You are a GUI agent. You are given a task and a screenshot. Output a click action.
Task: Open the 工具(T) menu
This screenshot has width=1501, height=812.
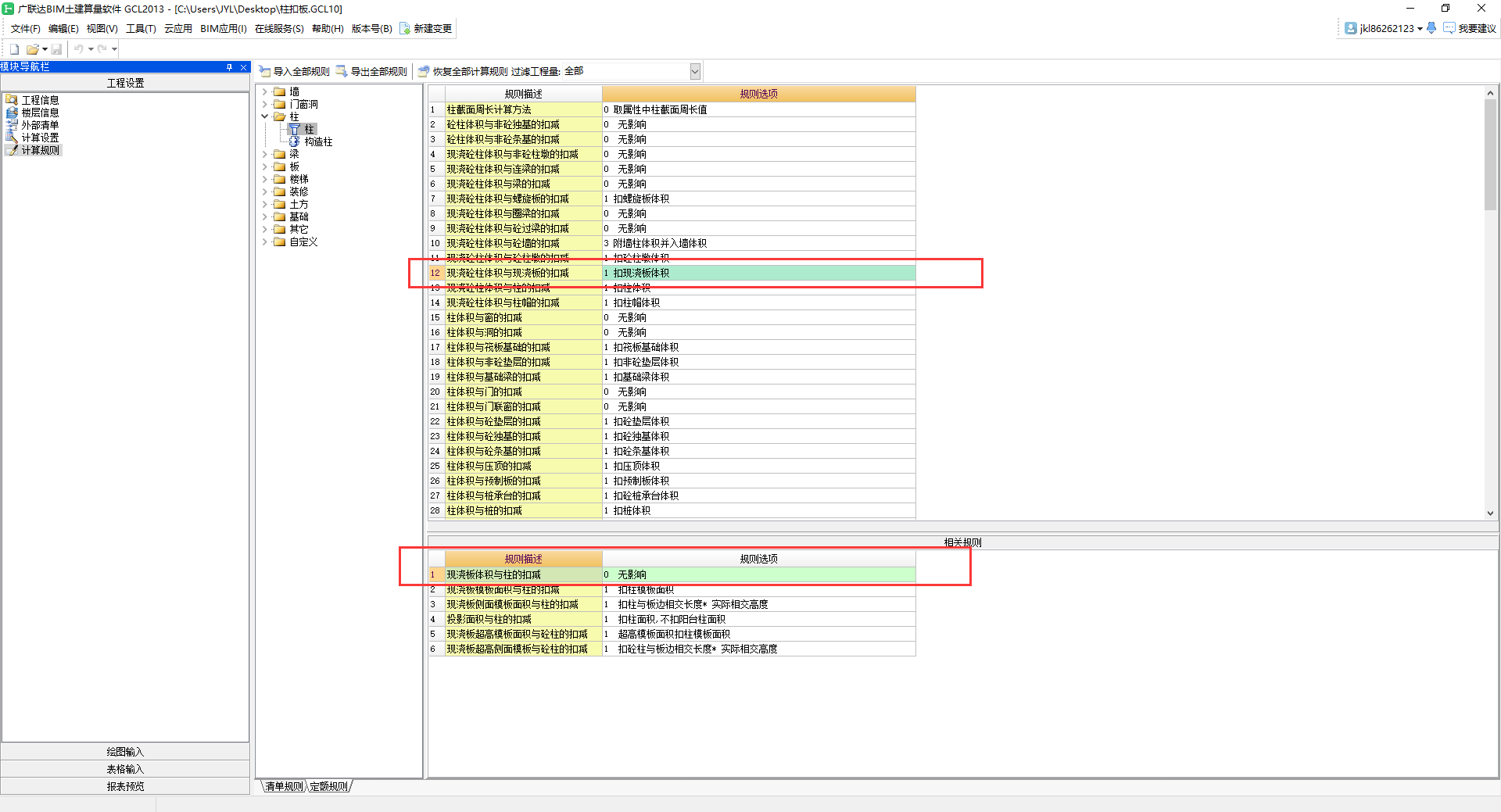[141, 29]
